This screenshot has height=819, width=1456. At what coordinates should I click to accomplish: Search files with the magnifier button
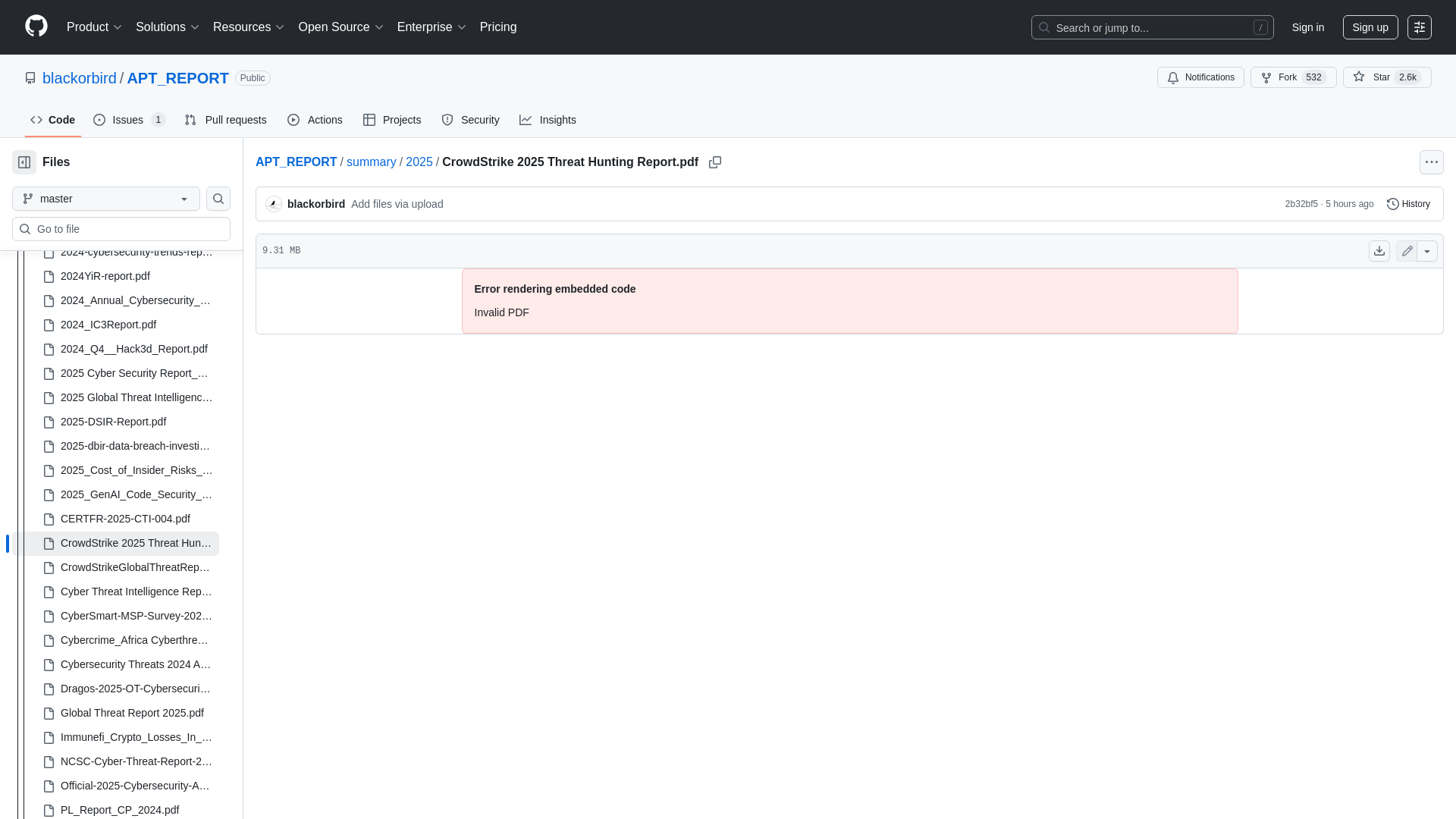tap(218, 199)
